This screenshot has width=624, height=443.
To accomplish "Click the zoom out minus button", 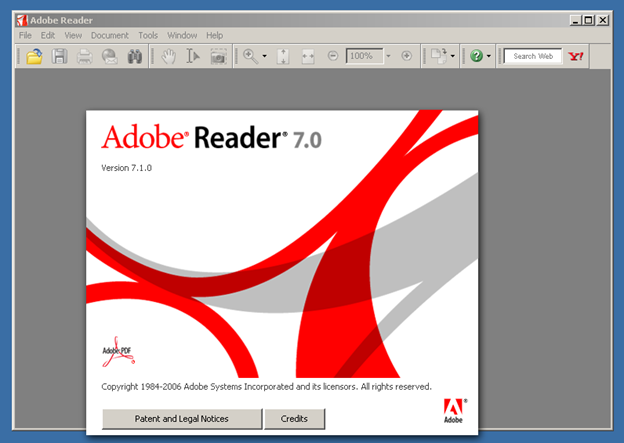I will tap(333, 57).
